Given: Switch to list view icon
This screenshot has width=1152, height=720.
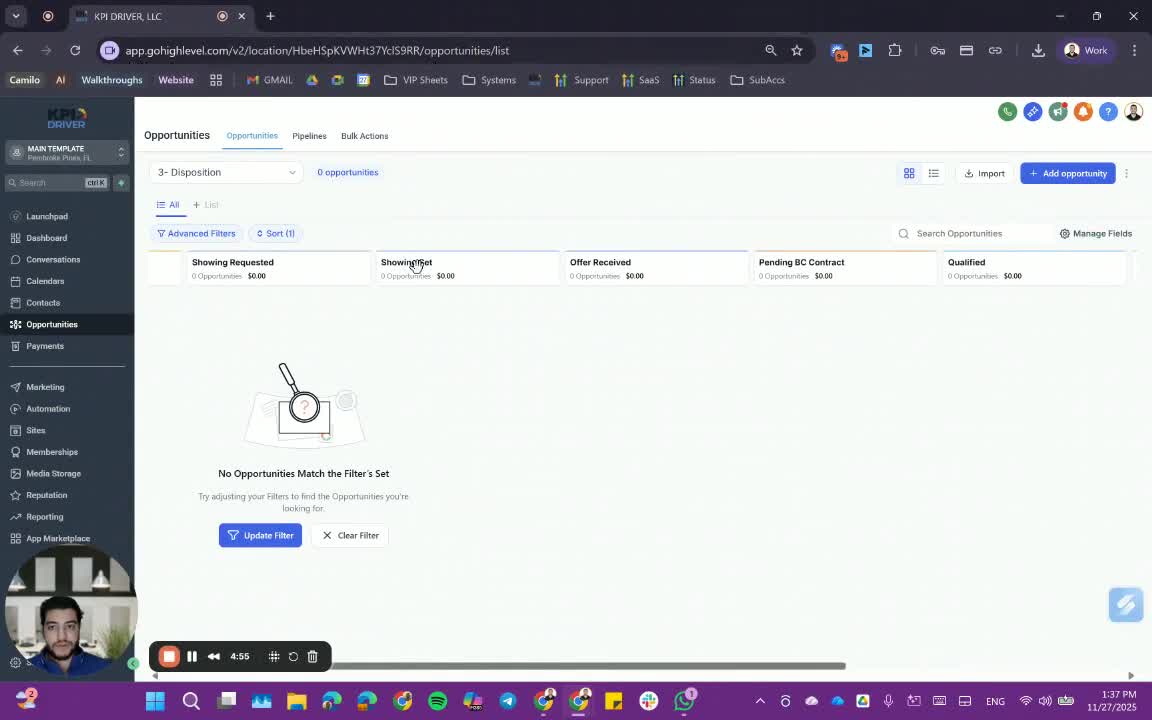Looking at the screenshot, I should pyautogui.click(x=934, y=173).
